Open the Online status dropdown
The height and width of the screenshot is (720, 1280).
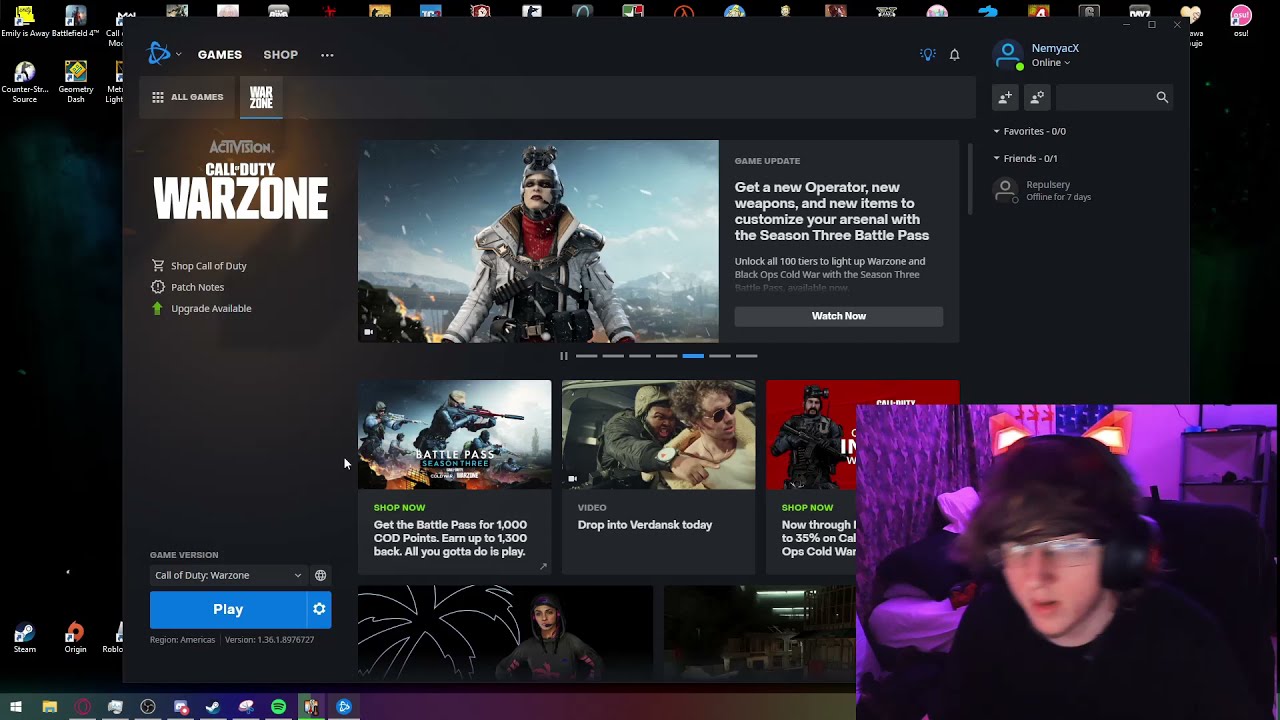coord(1051,63)
